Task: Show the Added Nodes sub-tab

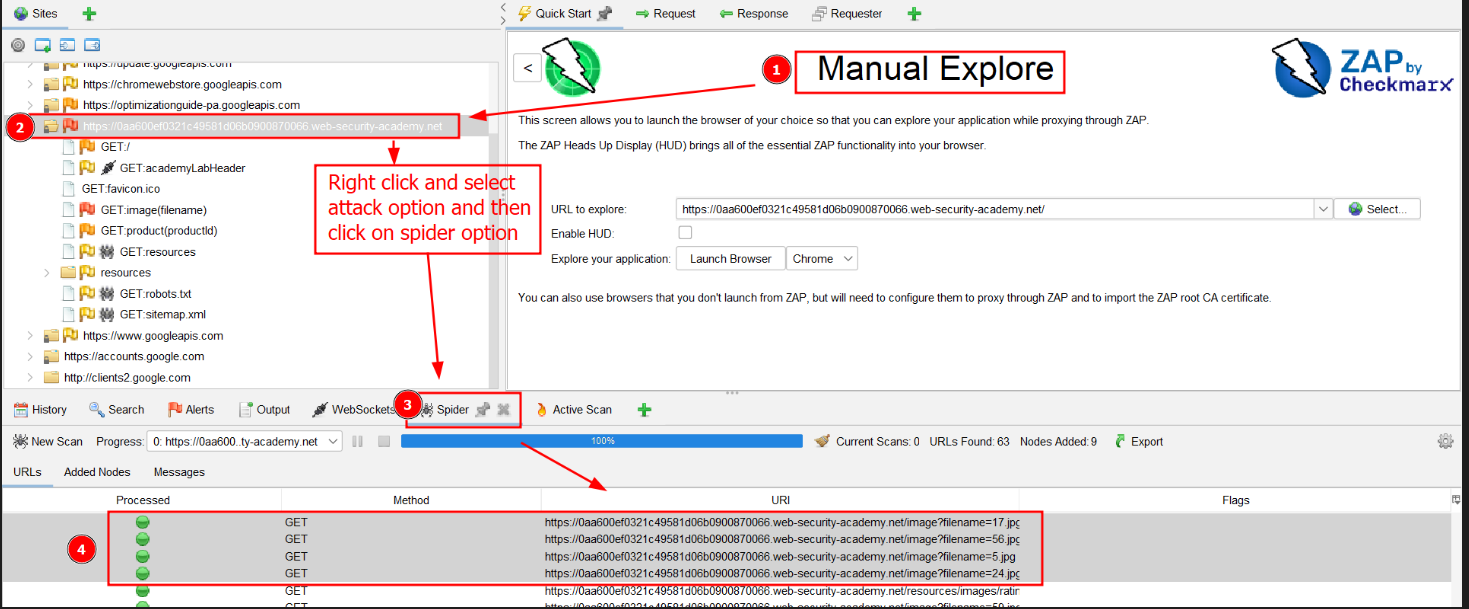Action: point(97,472)
